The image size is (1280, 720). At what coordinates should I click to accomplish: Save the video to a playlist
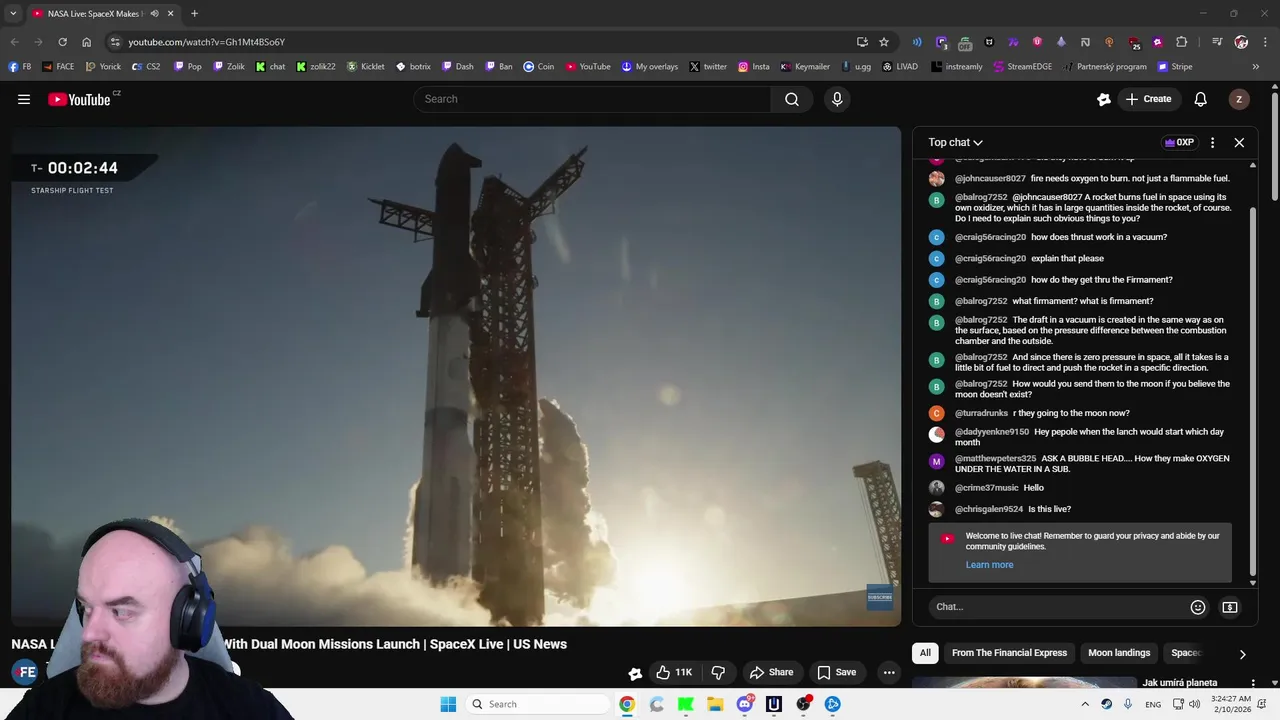(836, 672)
